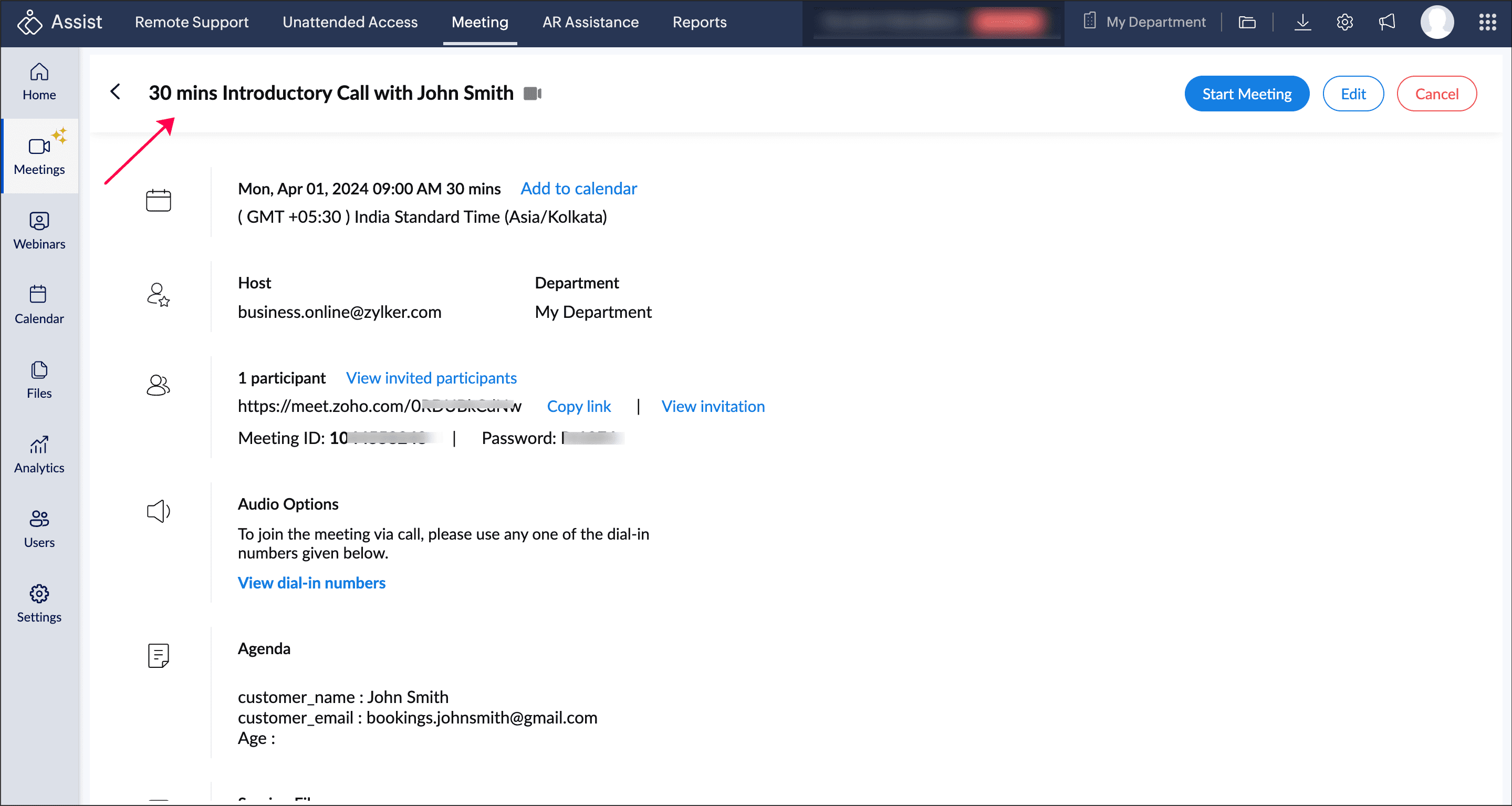Click the Edit meeting button
The width and height of the screenshot is (1512, 806).
(x=1352, y=94)
